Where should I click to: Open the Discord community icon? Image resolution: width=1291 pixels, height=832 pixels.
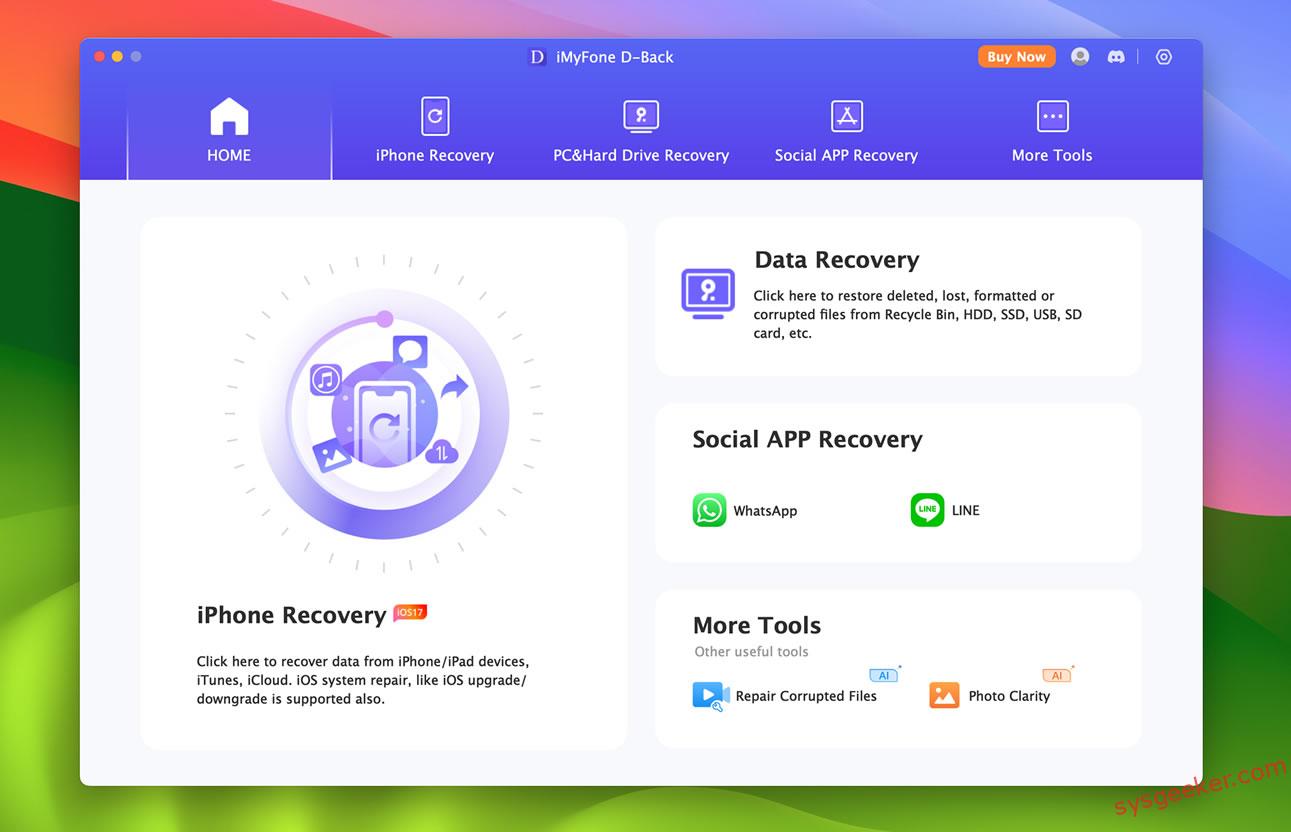1116,57
